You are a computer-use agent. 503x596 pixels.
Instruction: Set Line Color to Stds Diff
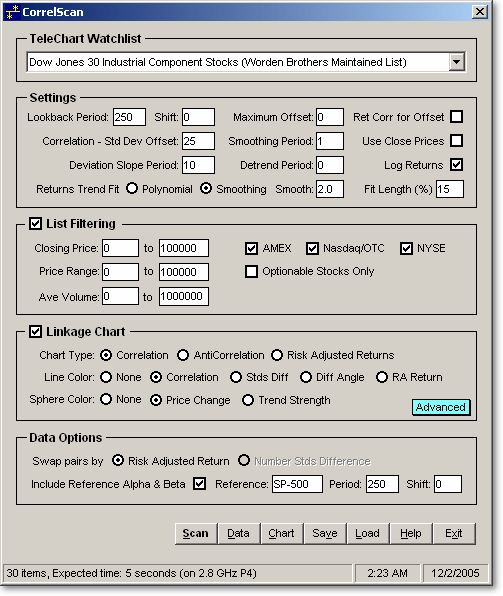pyautogui.click(x=236, y=377)
